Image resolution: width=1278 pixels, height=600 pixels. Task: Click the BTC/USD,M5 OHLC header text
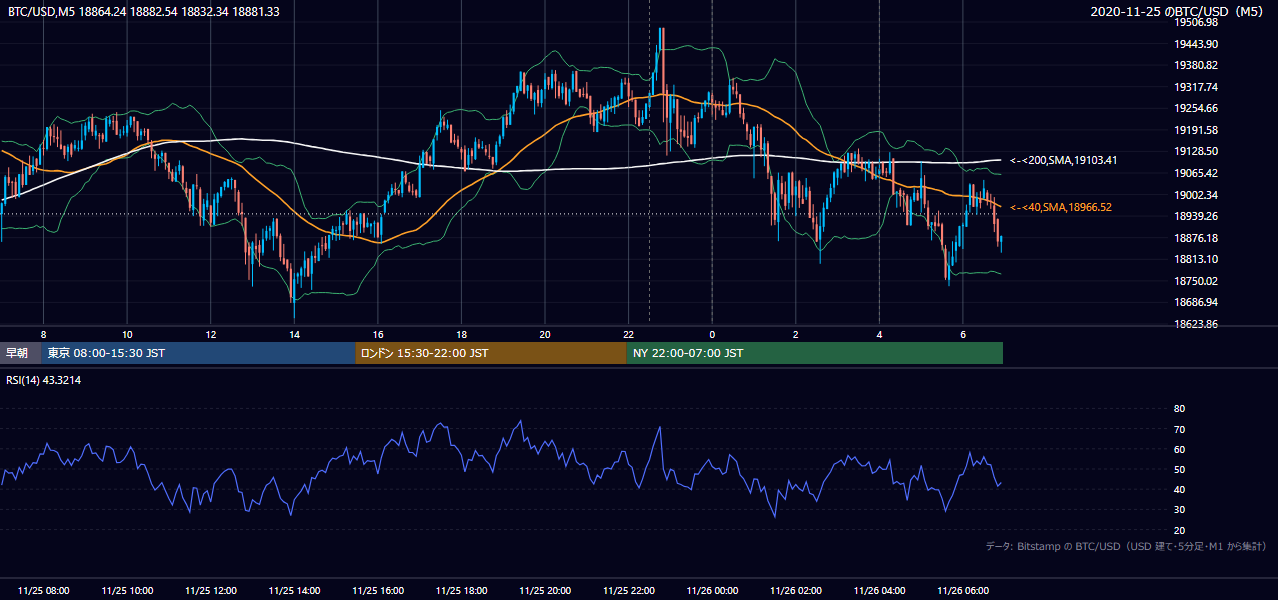(x=144, y=11)
